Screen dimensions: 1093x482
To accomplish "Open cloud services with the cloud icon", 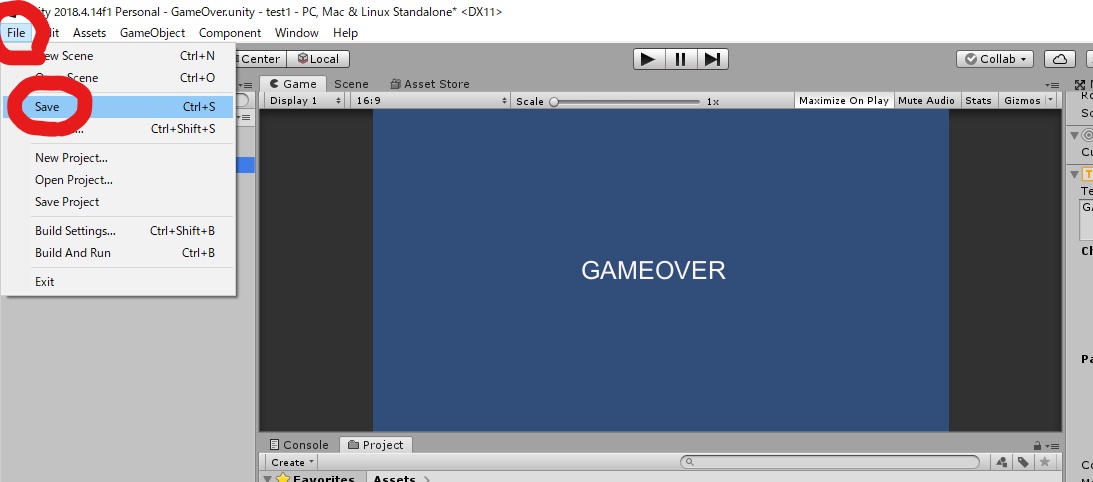I will 1060,59.
